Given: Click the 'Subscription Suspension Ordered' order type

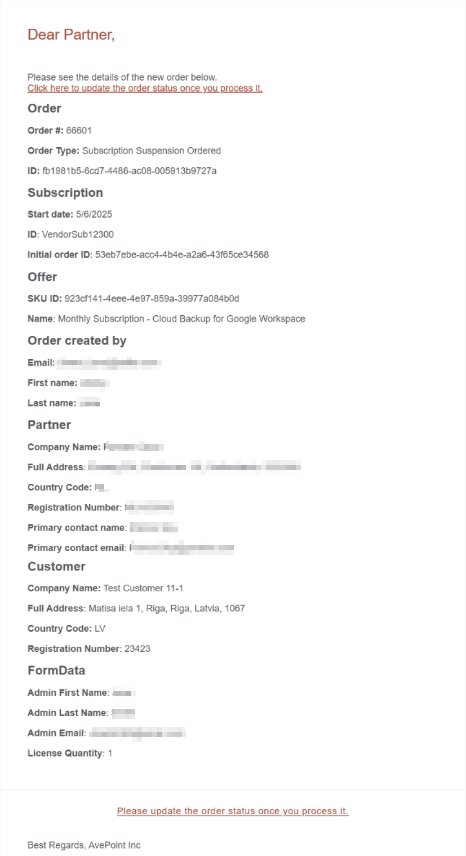Looking at the screenshot, I should point(151,151).
